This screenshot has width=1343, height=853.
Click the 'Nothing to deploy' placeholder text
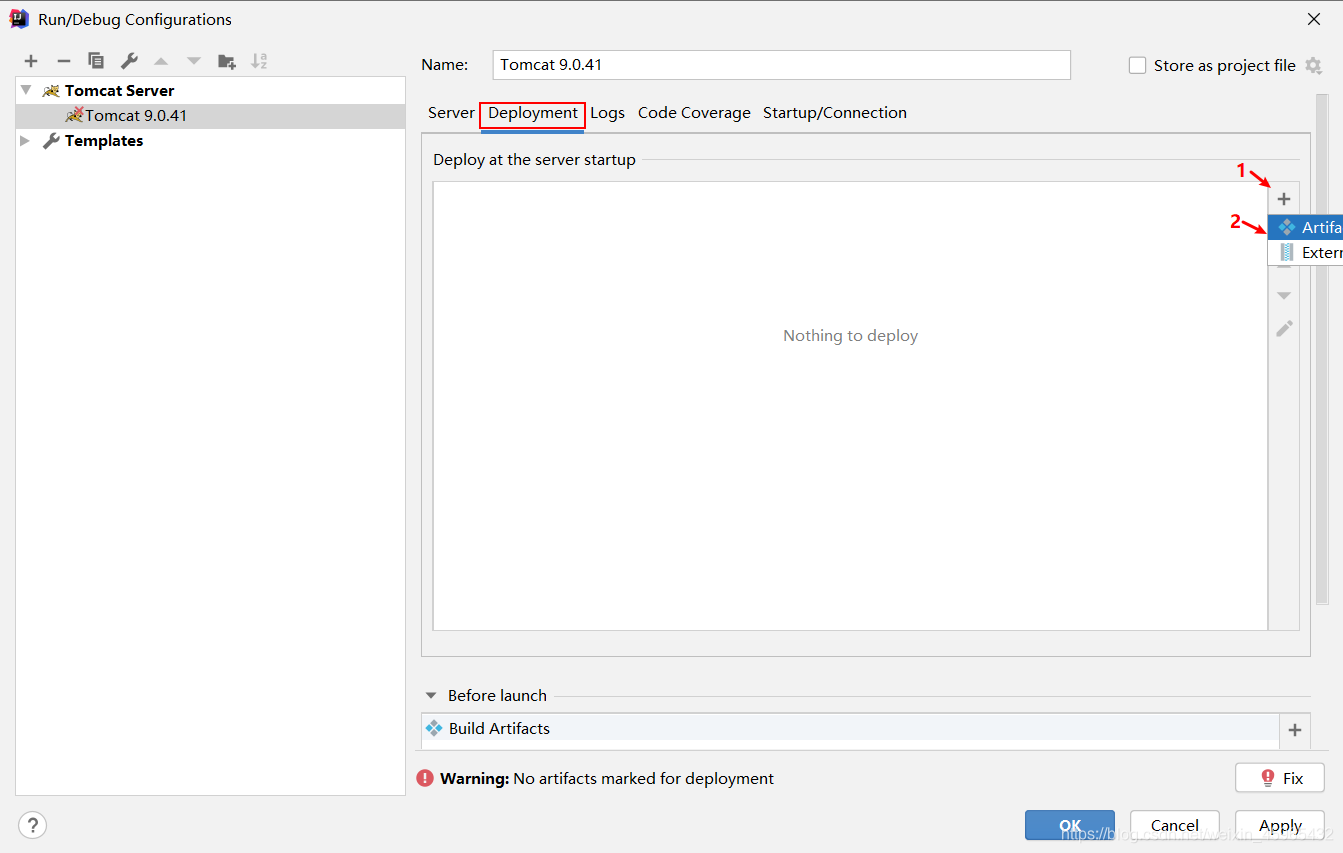[x=850, y=336]
